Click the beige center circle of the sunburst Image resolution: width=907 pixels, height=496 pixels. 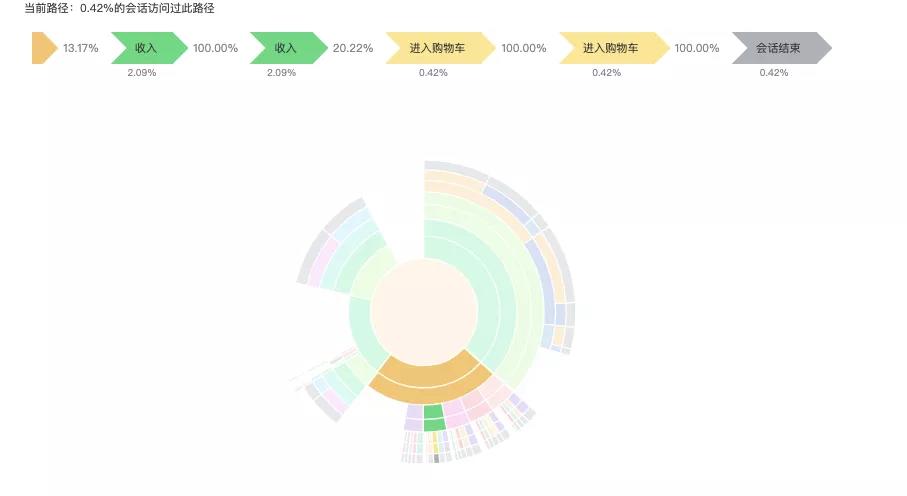tap(424, 313)
